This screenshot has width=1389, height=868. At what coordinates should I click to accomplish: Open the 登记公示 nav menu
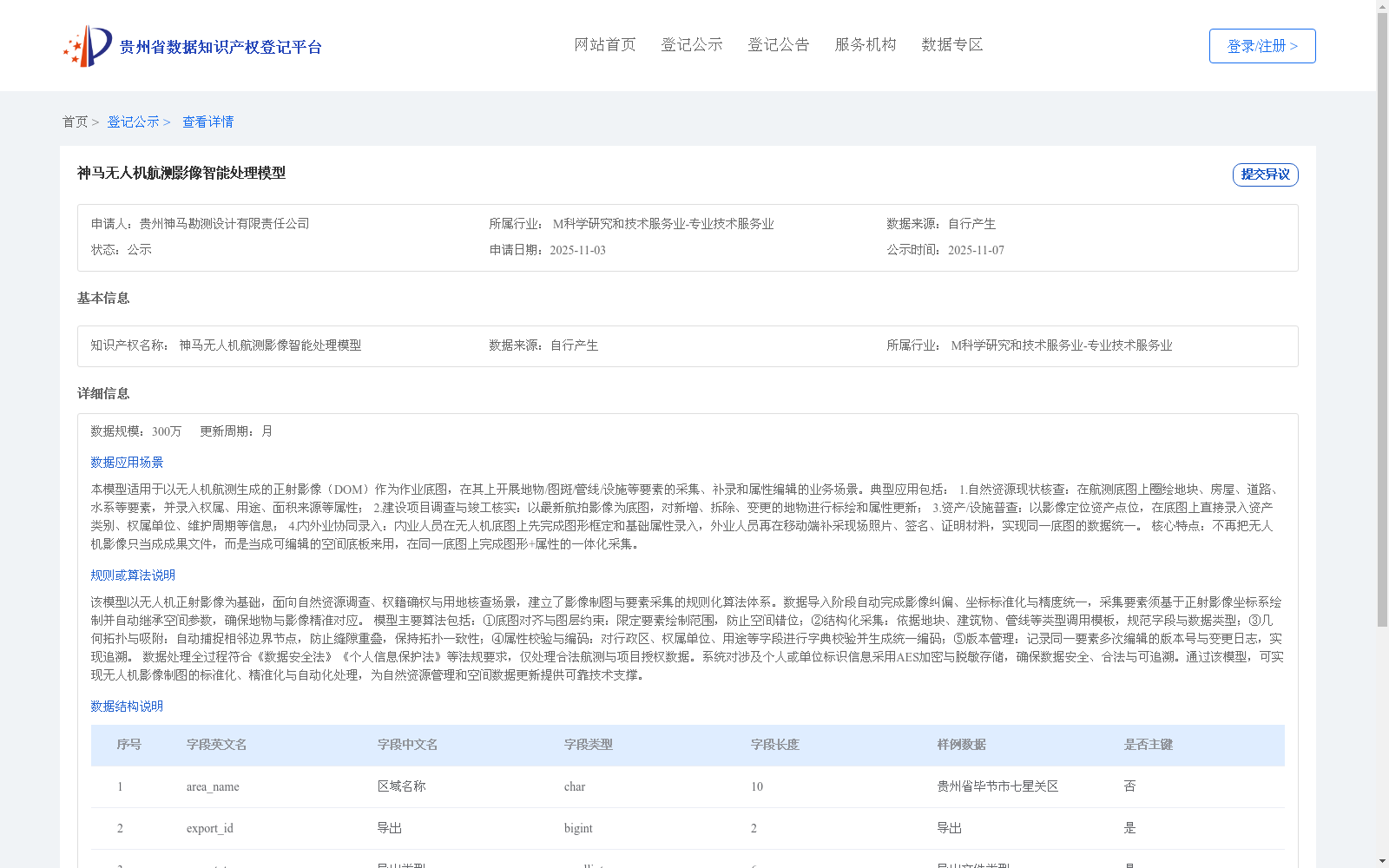click(x=692, y=45)
